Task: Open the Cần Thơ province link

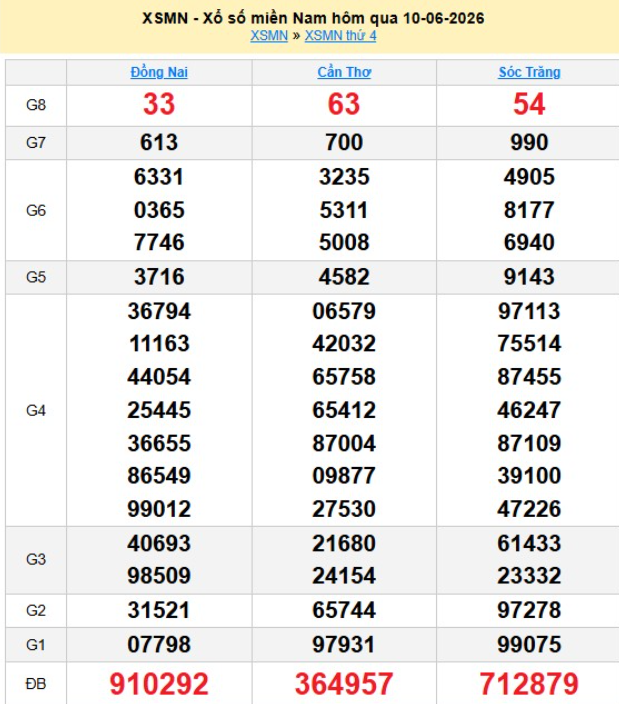Action: pos(344,72)
